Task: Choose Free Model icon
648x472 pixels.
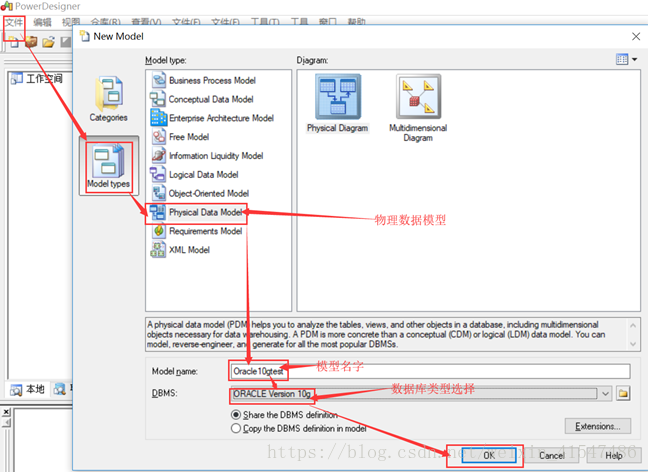Action: click(159, 137)
